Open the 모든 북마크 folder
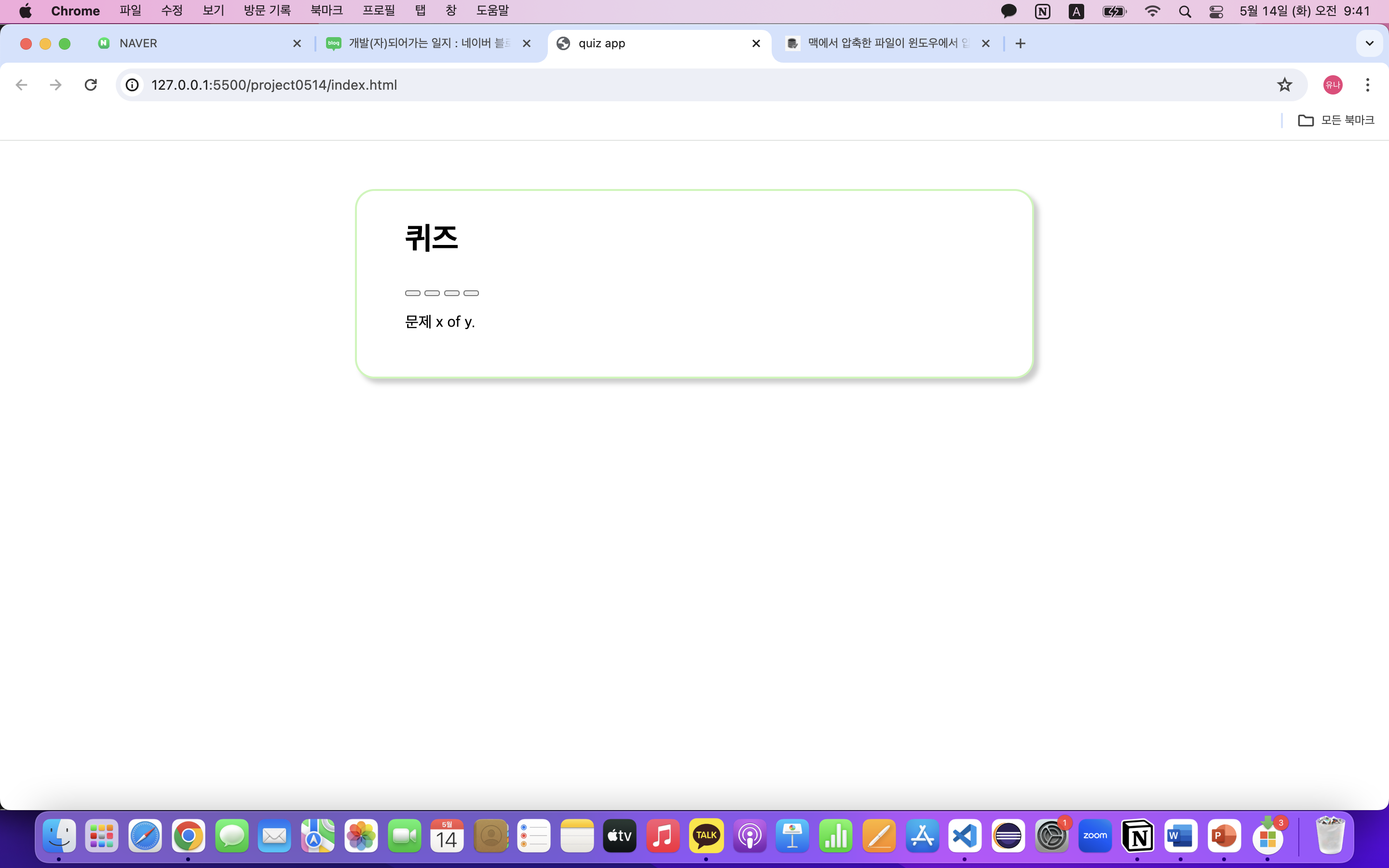 (x=1335, y=120)
